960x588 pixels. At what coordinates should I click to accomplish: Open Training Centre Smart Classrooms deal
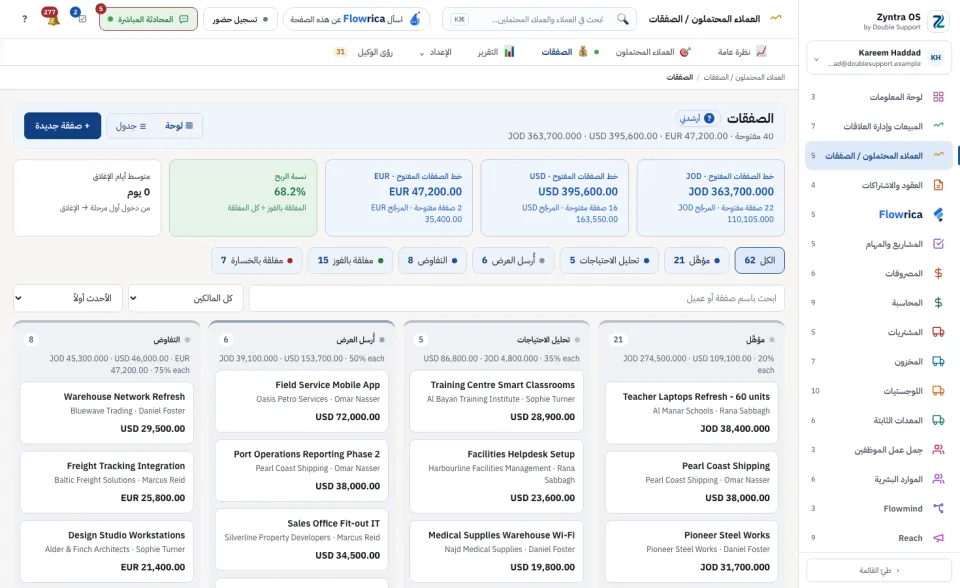coord(497,401)
